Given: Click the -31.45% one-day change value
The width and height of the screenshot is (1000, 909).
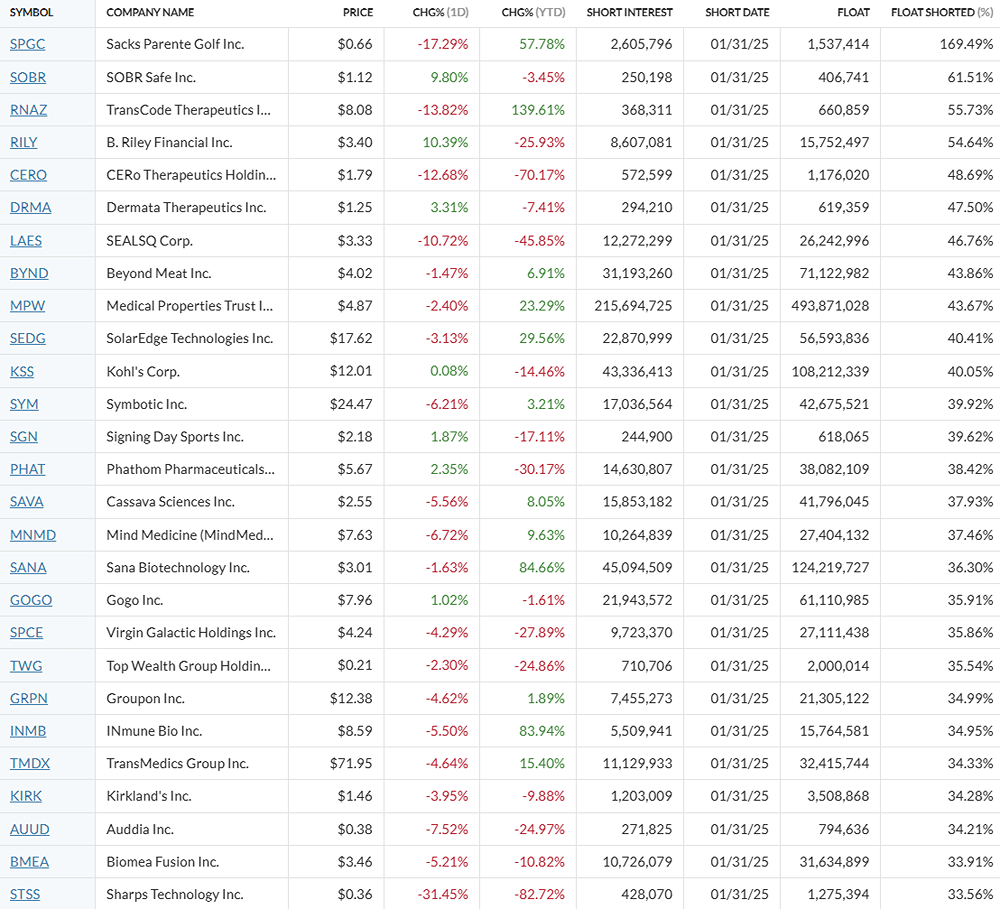Looking at the screenshot, I should [x=443, y=894].
